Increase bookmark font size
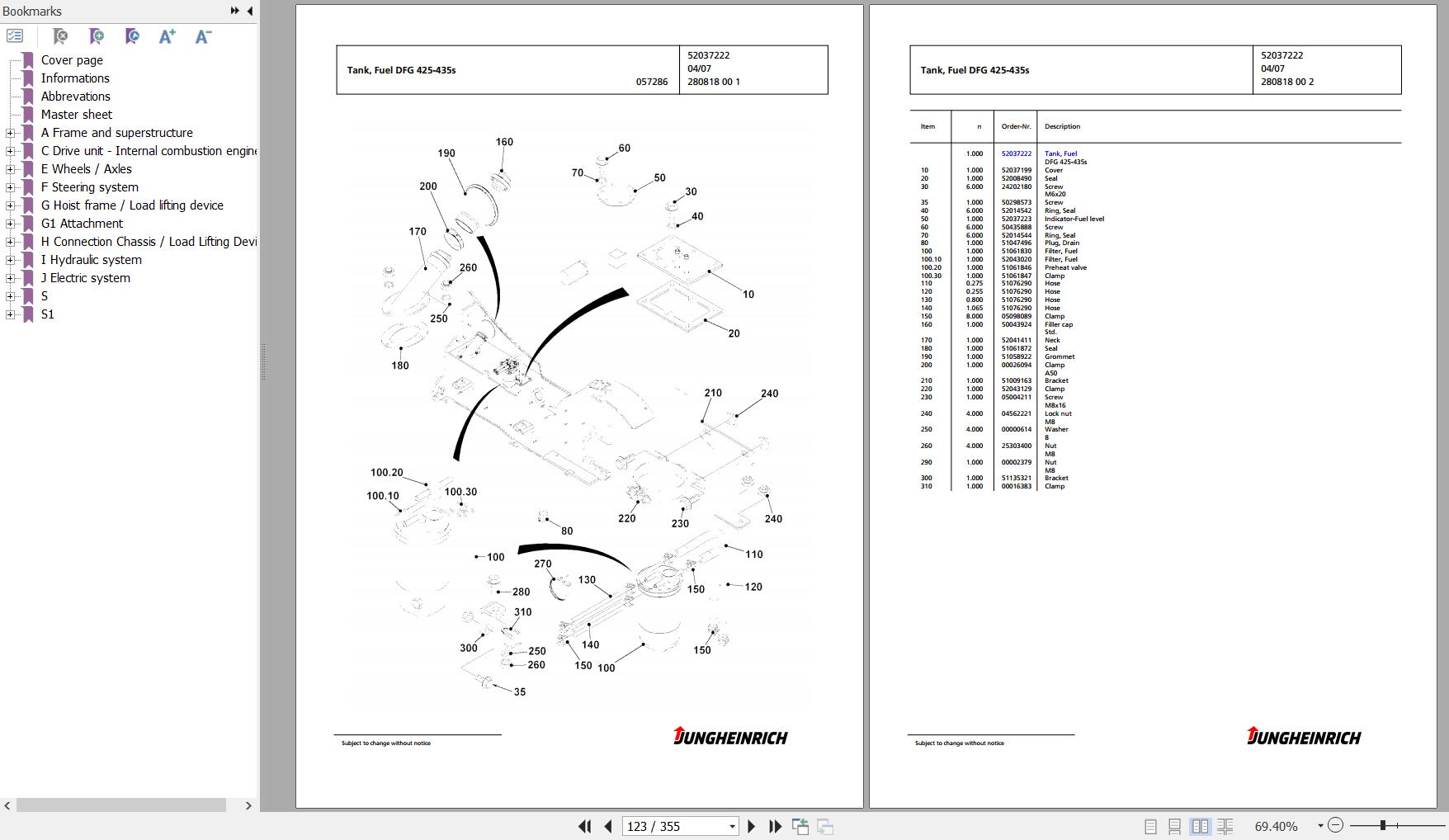Image resolution: width=1449 pixels, height=840 pixels. click(x=168, y=36)
